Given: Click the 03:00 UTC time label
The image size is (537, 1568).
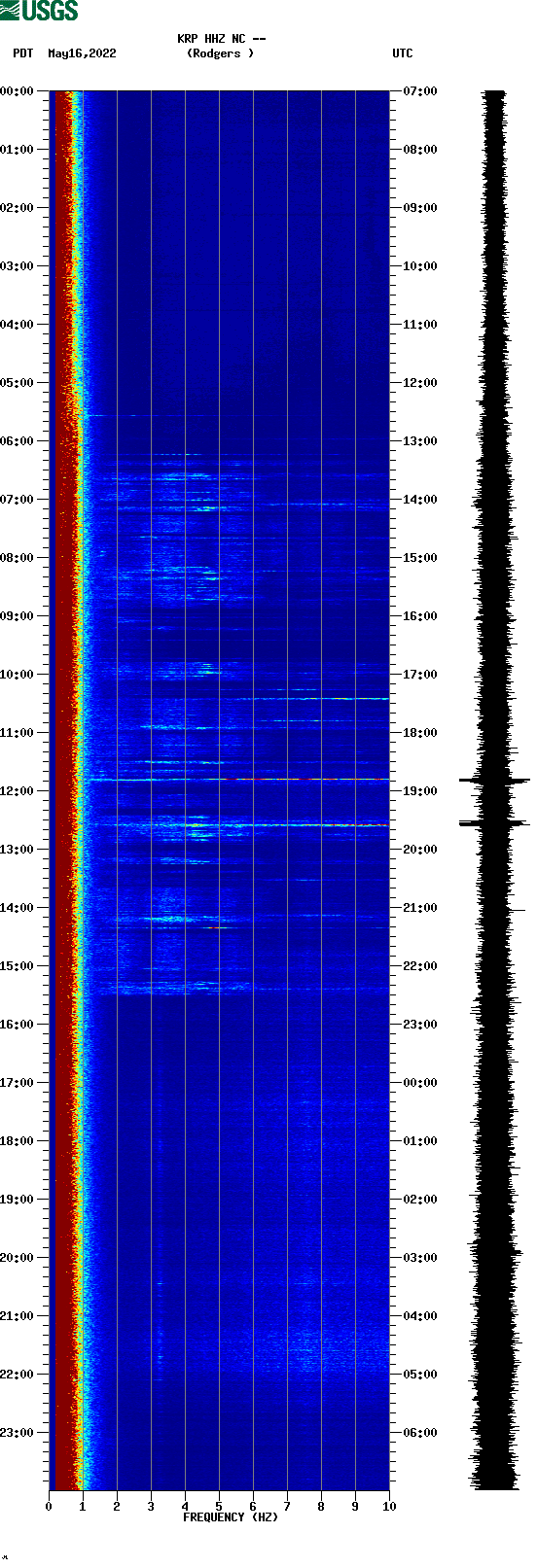Looking at the screenshot, I should tap(420, 1258).
